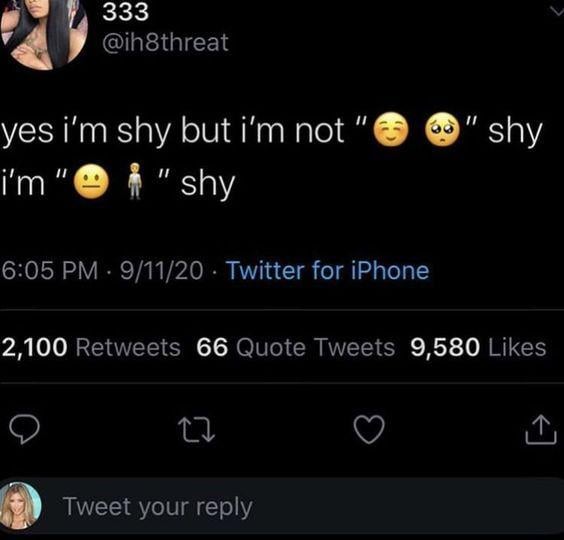Tap the pleading face emoji in tweet

pos(442,129)
